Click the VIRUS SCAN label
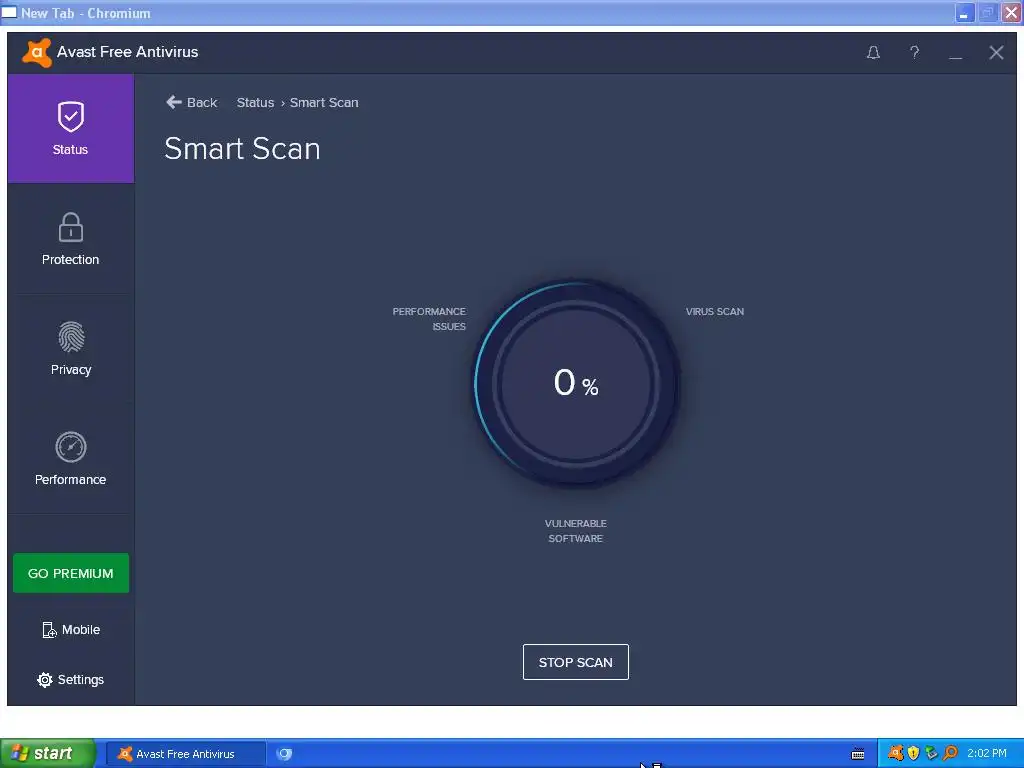Screen dimensions: 1024x768 point(714,312)
